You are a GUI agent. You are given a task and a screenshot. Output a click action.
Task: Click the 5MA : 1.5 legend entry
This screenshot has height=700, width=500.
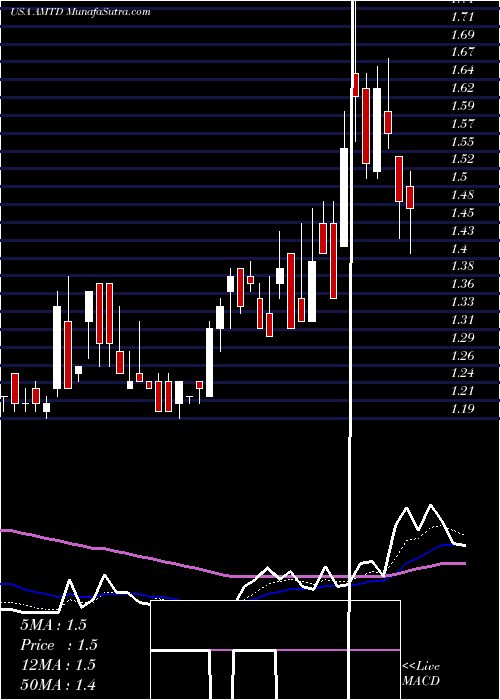click(53, 625)
